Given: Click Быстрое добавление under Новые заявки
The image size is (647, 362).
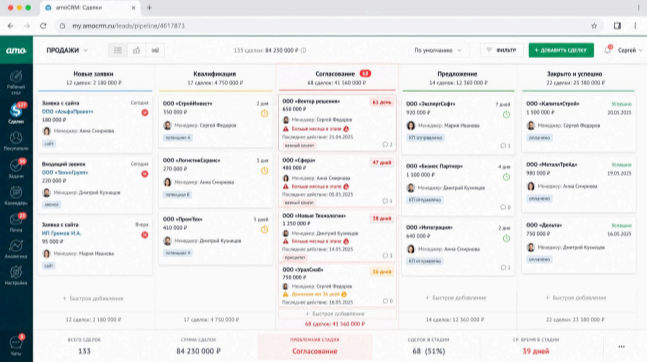Looking at the screenshot, I should (x=93, y=298).
